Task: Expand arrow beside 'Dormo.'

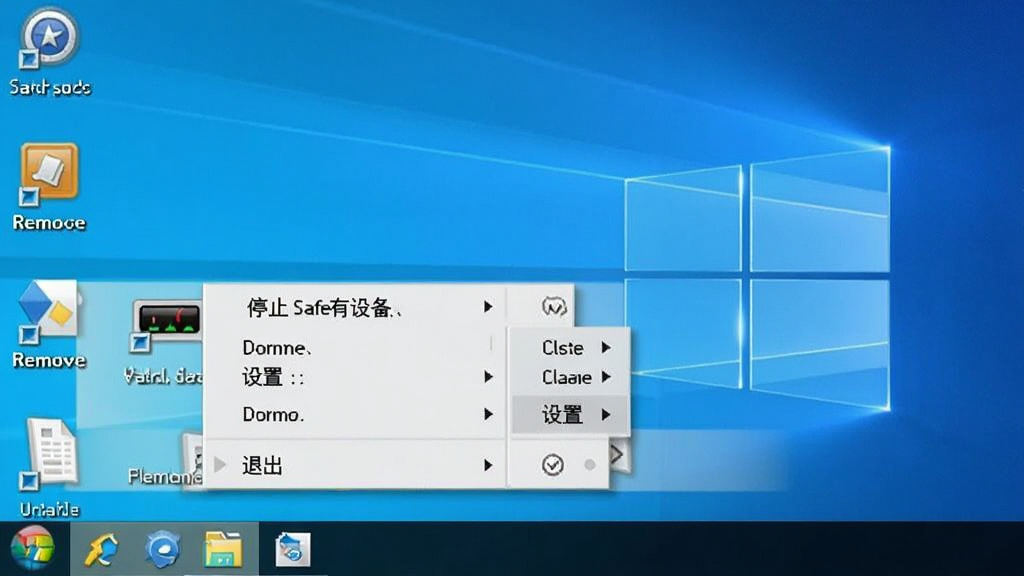Action: [x=488, y=414]
